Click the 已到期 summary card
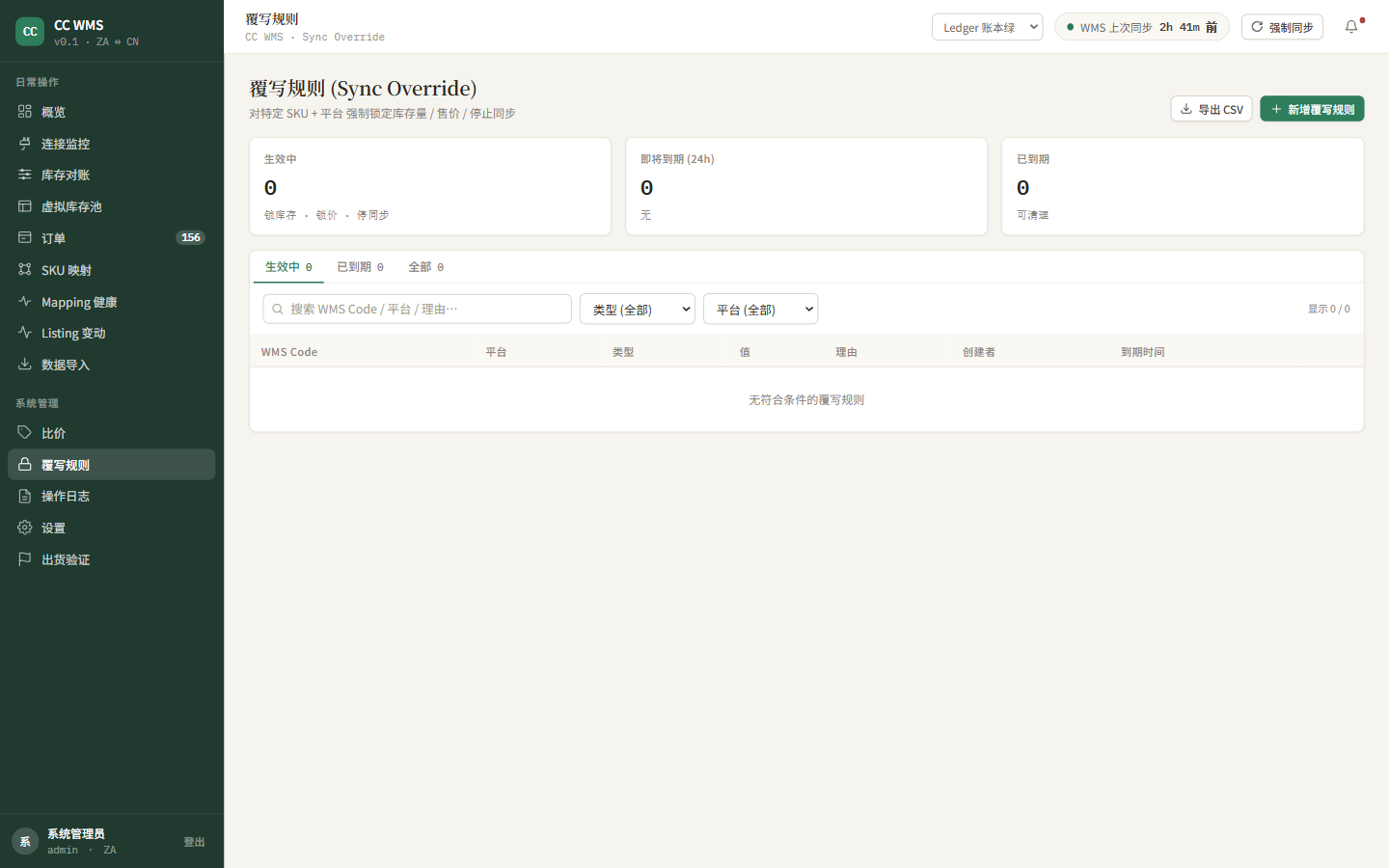 (1183, 186)
